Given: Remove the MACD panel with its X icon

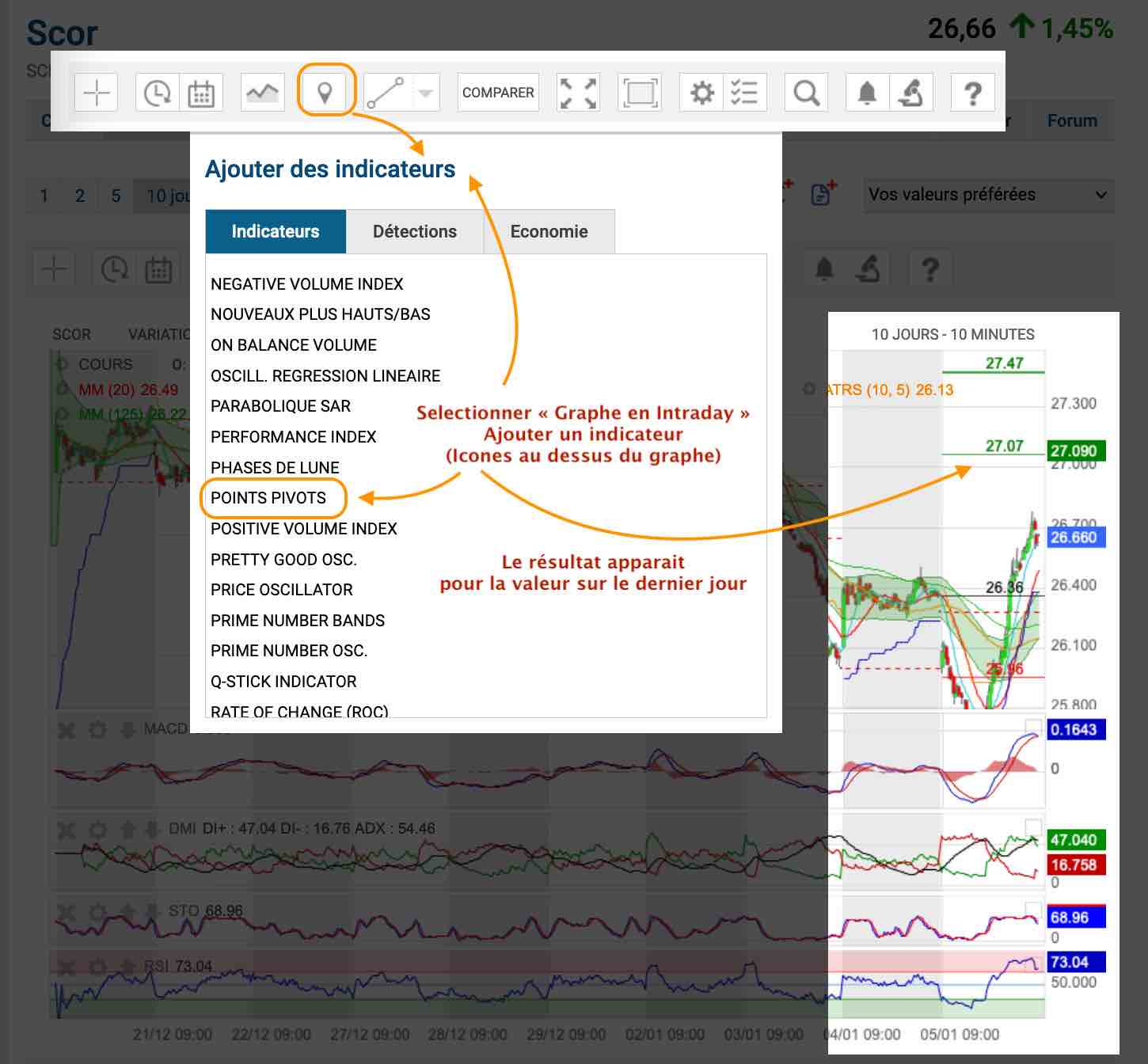Looking at the screenshot, I should [67, 729].
